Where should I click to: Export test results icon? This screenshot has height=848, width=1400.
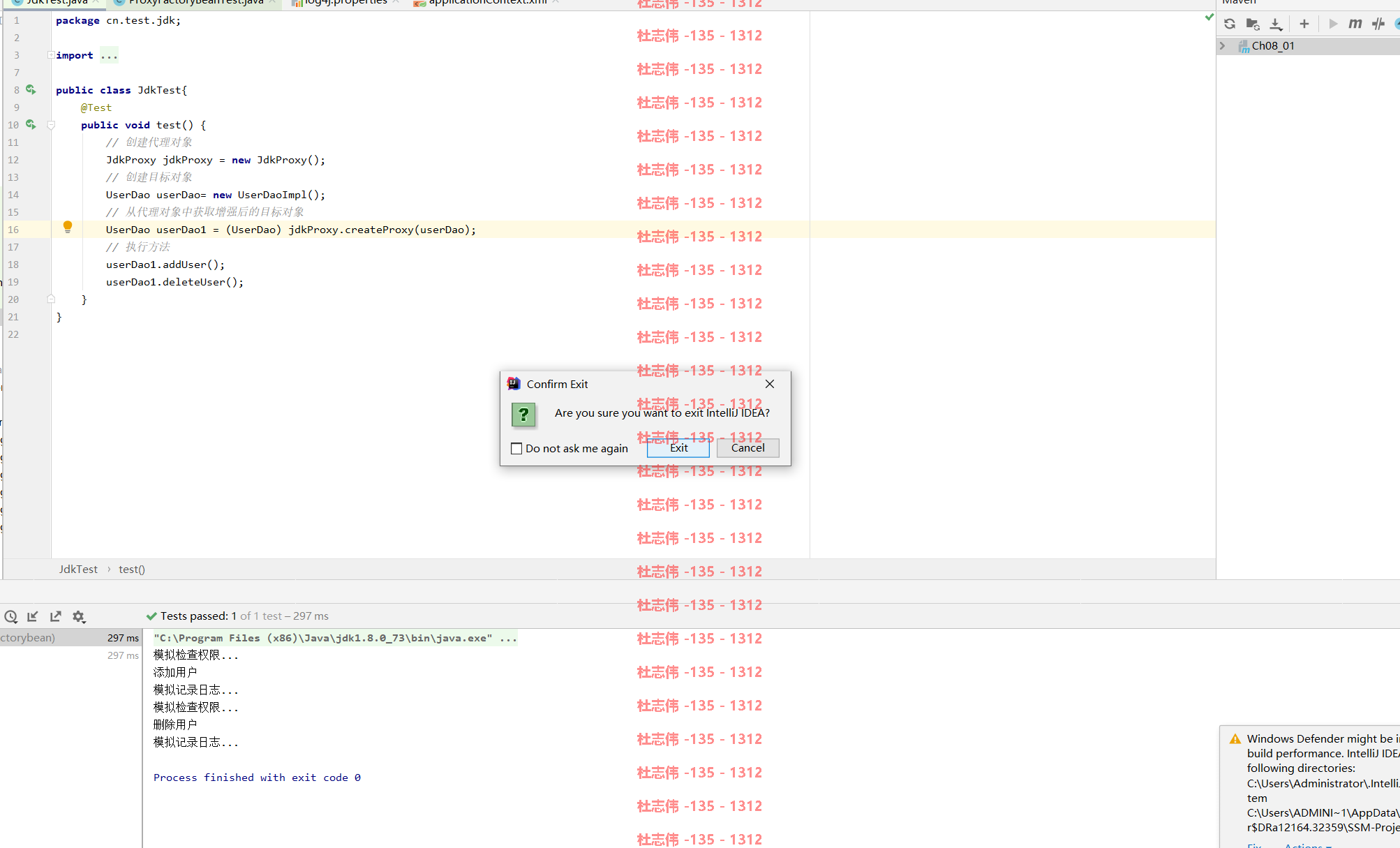coord(56,616)
